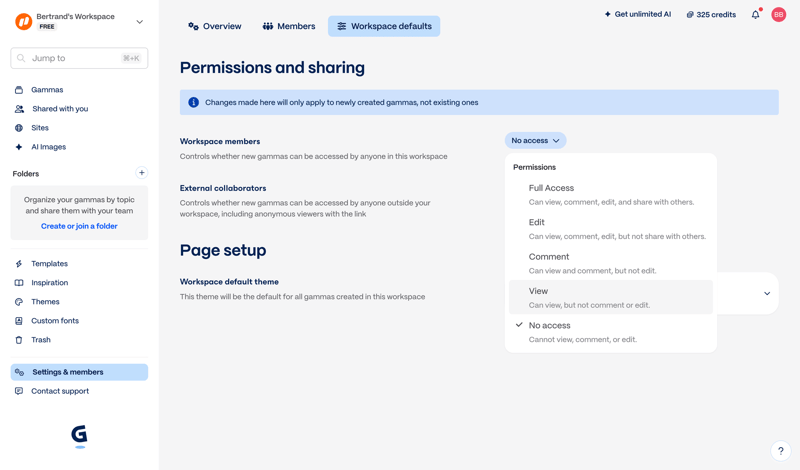Click the Permissions and sharing heading
Image resolution: width=800 pixels, height=470 pixels.
click(272, 67)
